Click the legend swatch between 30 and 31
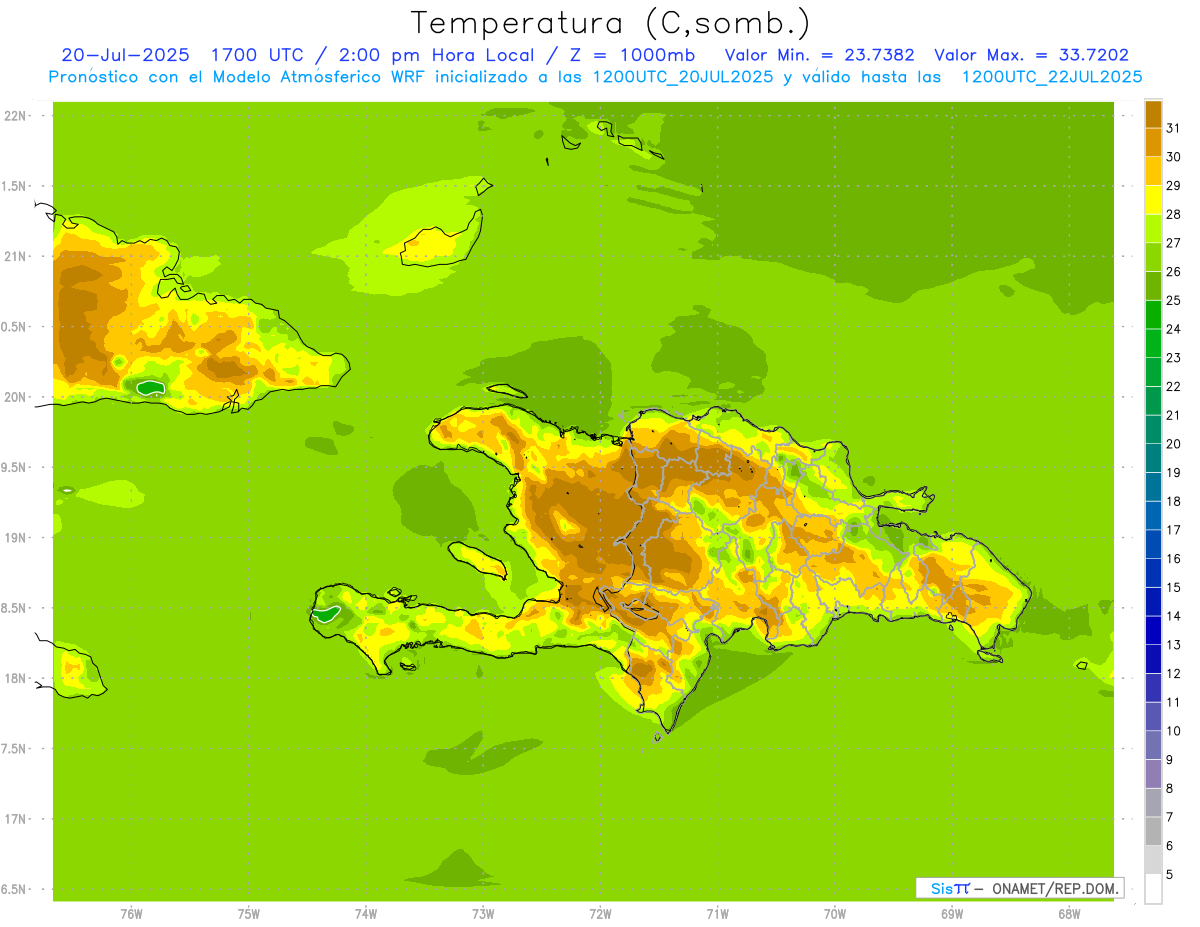 pos(1153,143)
